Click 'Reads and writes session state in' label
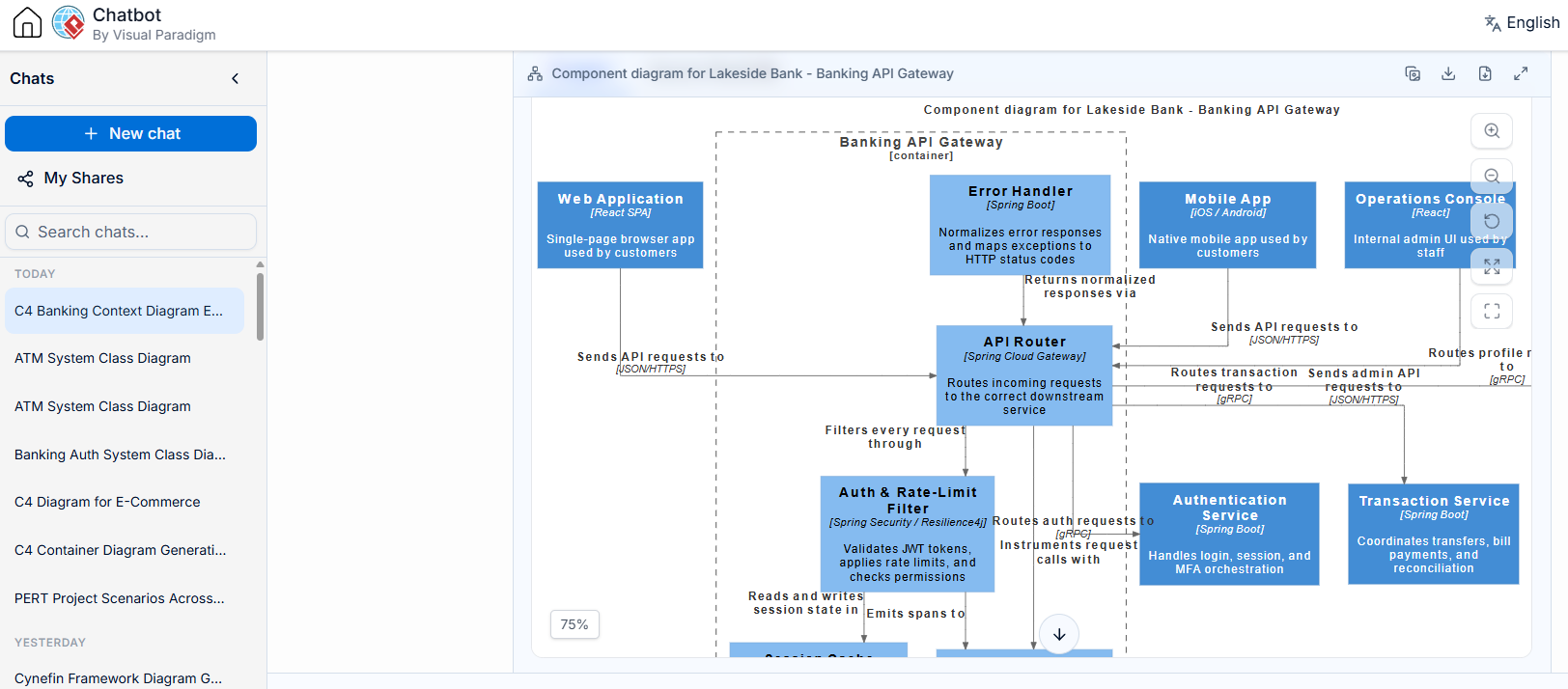This screenshot has width=1568, height=689. [805, 603]
